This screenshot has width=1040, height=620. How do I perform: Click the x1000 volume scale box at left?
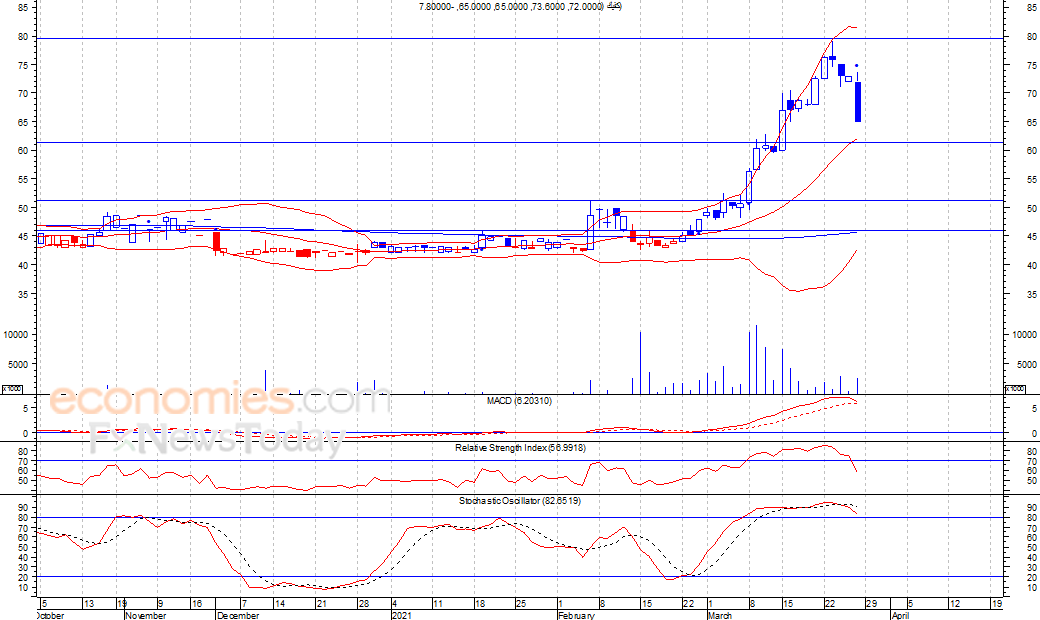click(11, 389)
